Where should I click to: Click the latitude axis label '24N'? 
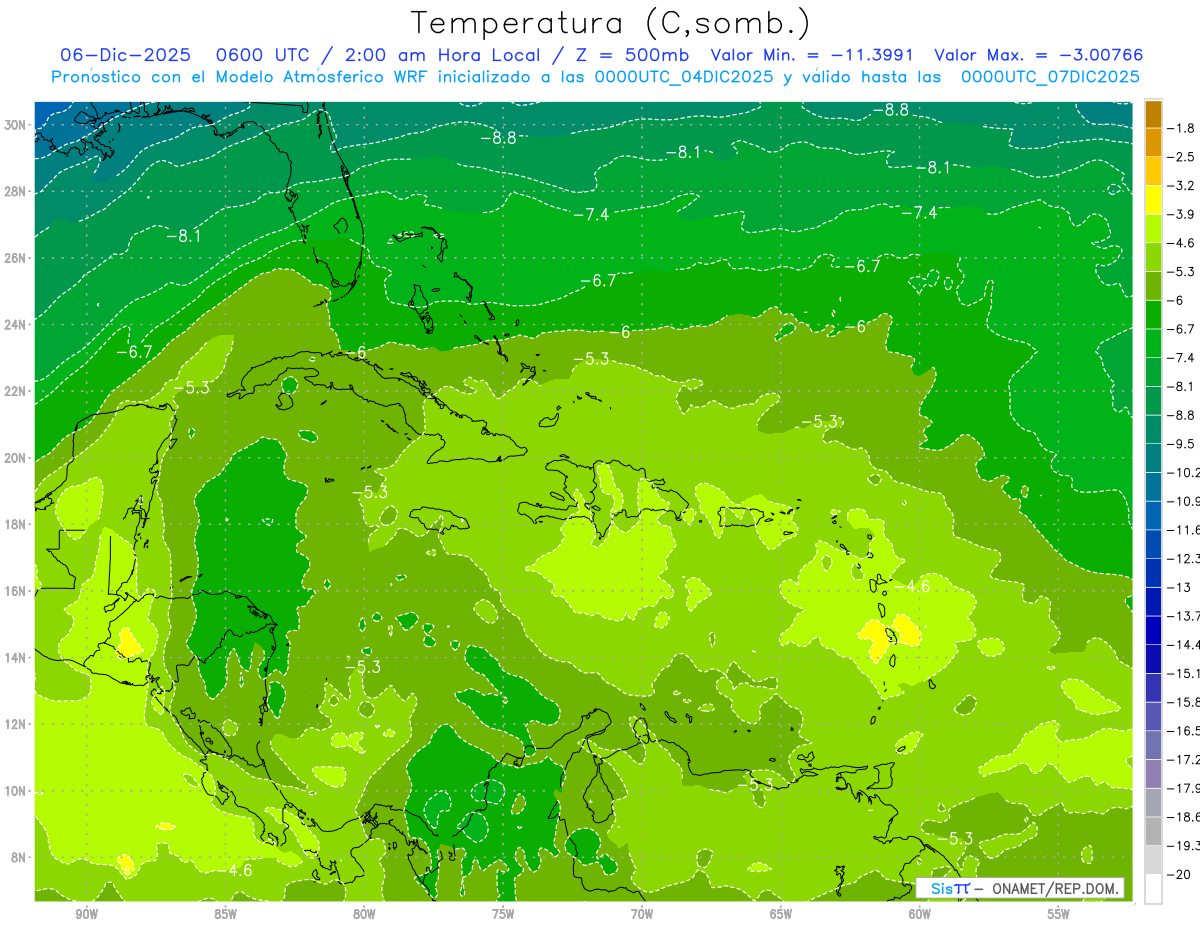(16, 325)
